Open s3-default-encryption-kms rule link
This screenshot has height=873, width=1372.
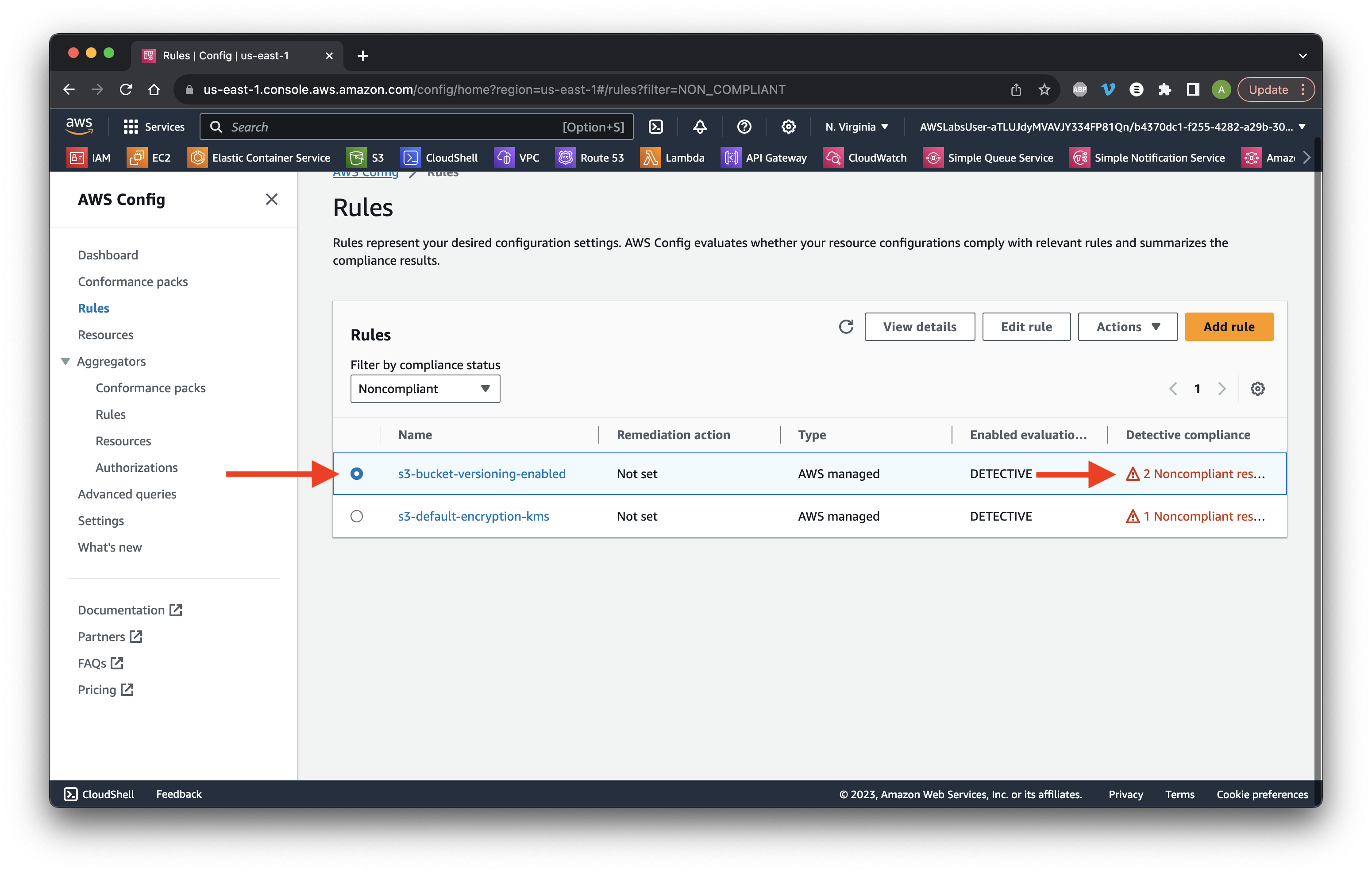click(474, 516)
